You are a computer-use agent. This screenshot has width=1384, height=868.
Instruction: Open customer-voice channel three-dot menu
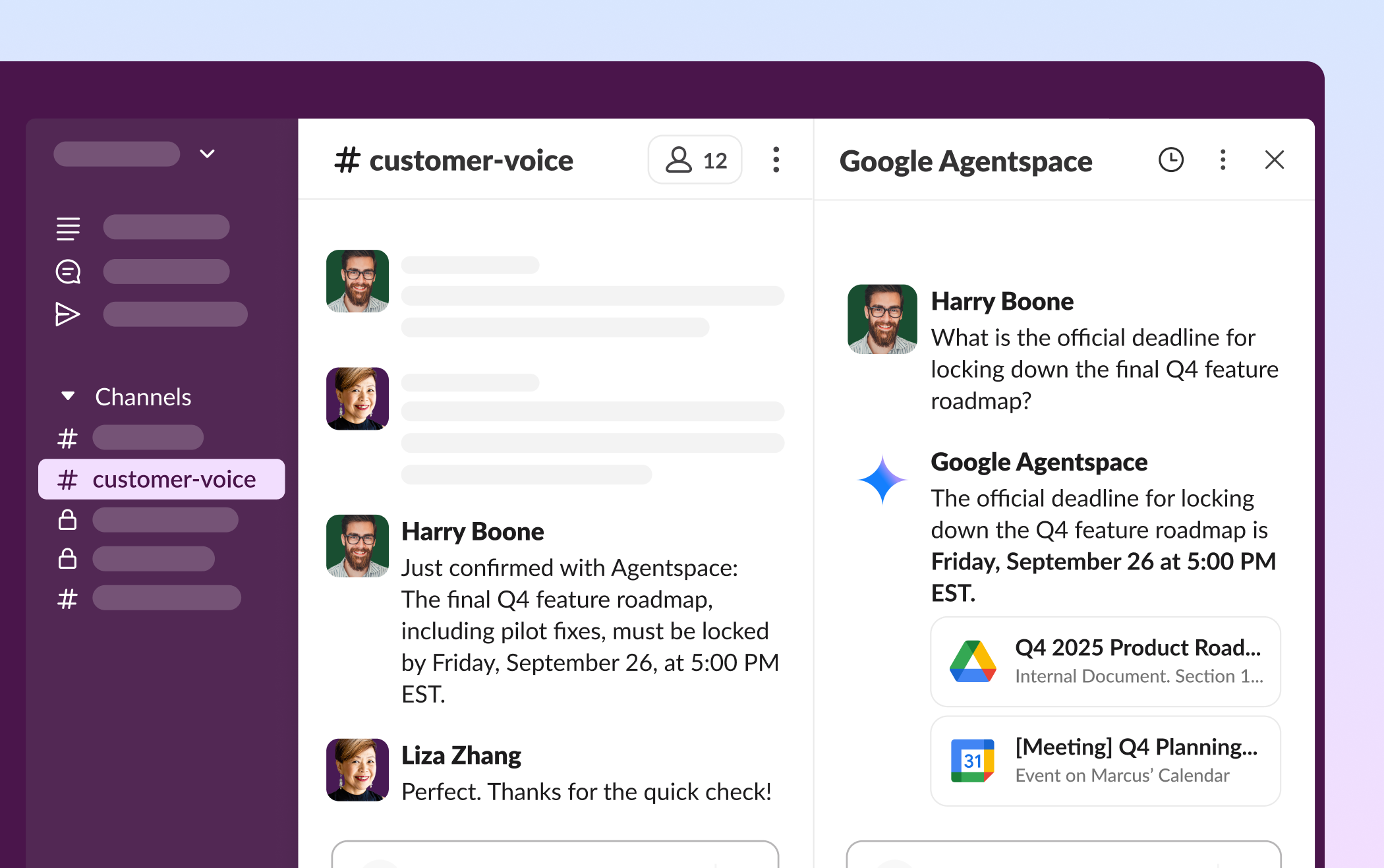click(x=776, y=159)
